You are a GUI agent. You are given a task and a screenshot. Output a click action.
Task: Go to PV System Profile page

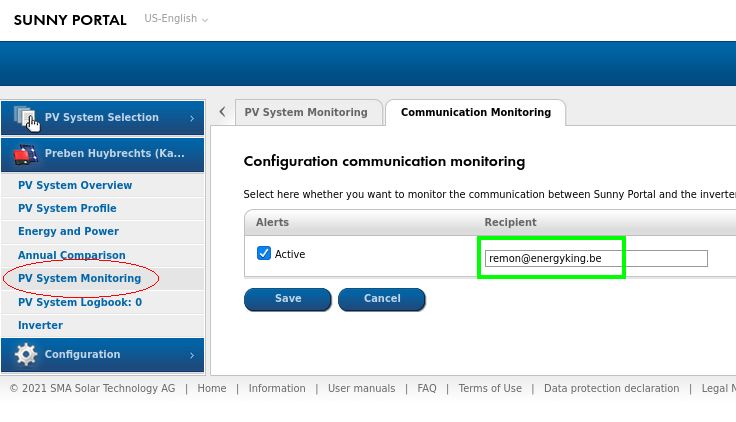point(67,208)
